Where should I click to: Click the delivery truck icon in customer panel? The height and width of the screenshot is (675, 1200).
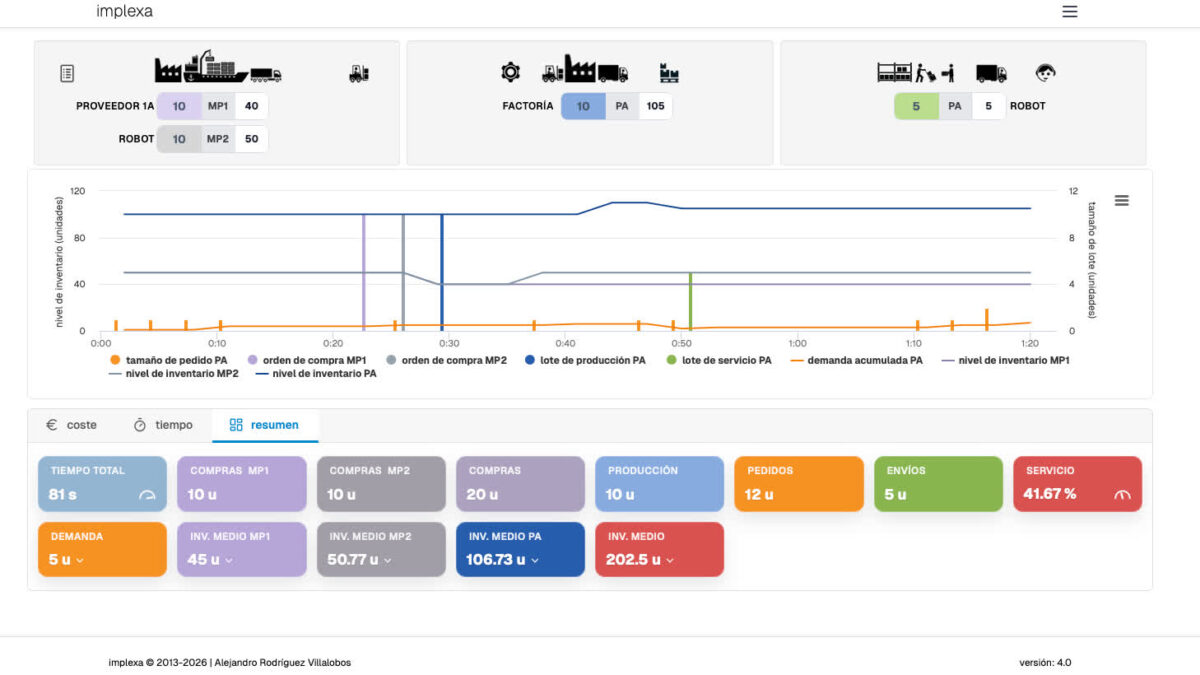click(x=991, y=73)
